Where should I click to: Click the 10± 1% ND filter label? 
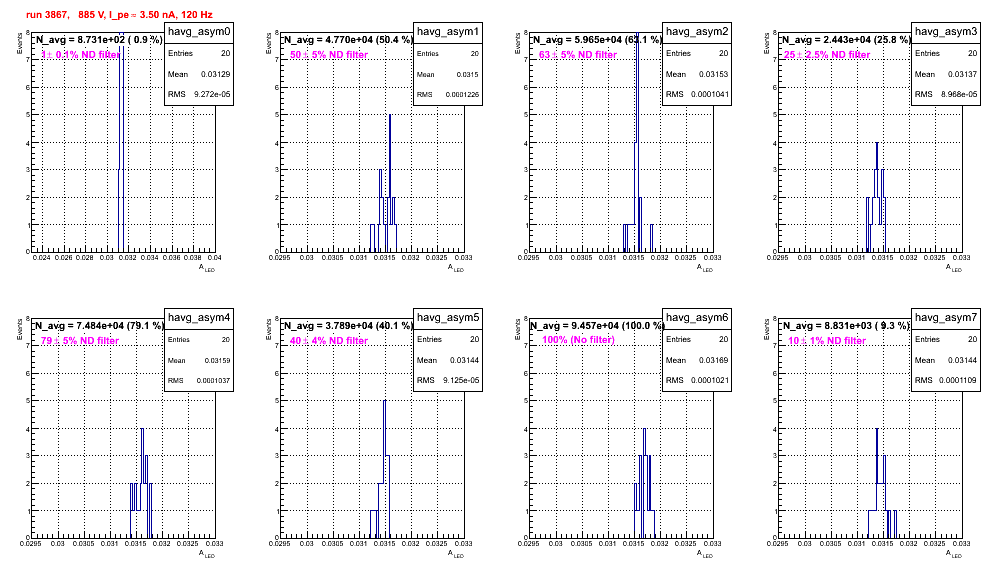tap(827, 341)
